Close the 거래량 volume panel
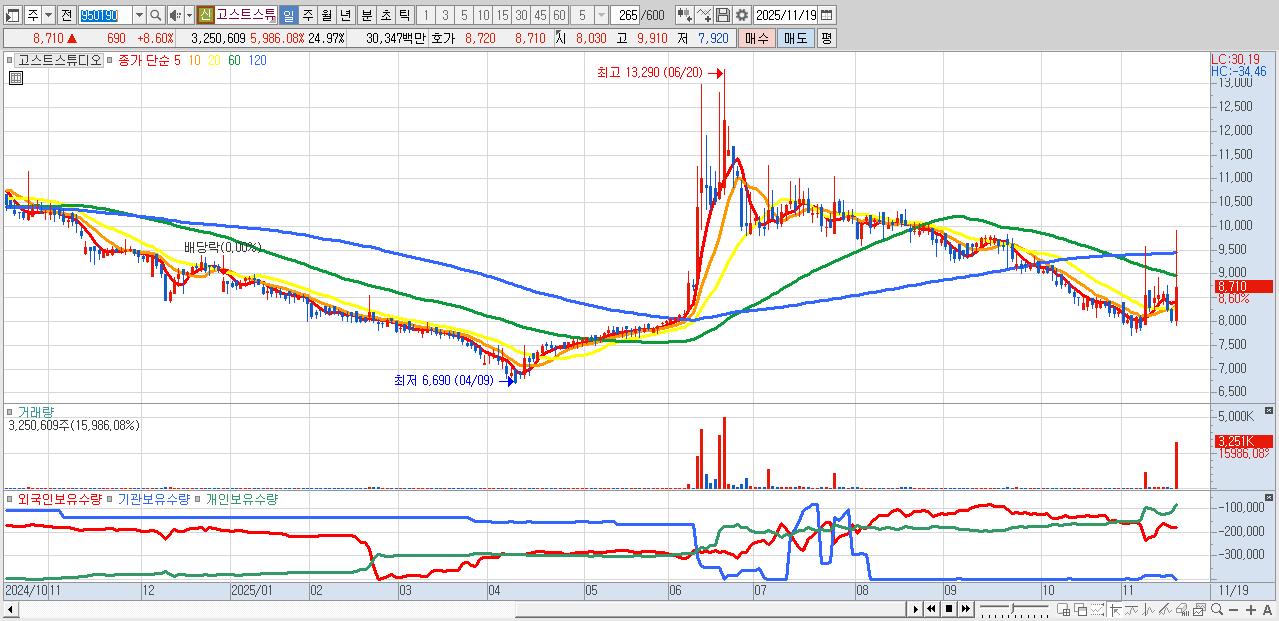Image resolution: width=1279 pixels, height=621 pixels. 1270,410
